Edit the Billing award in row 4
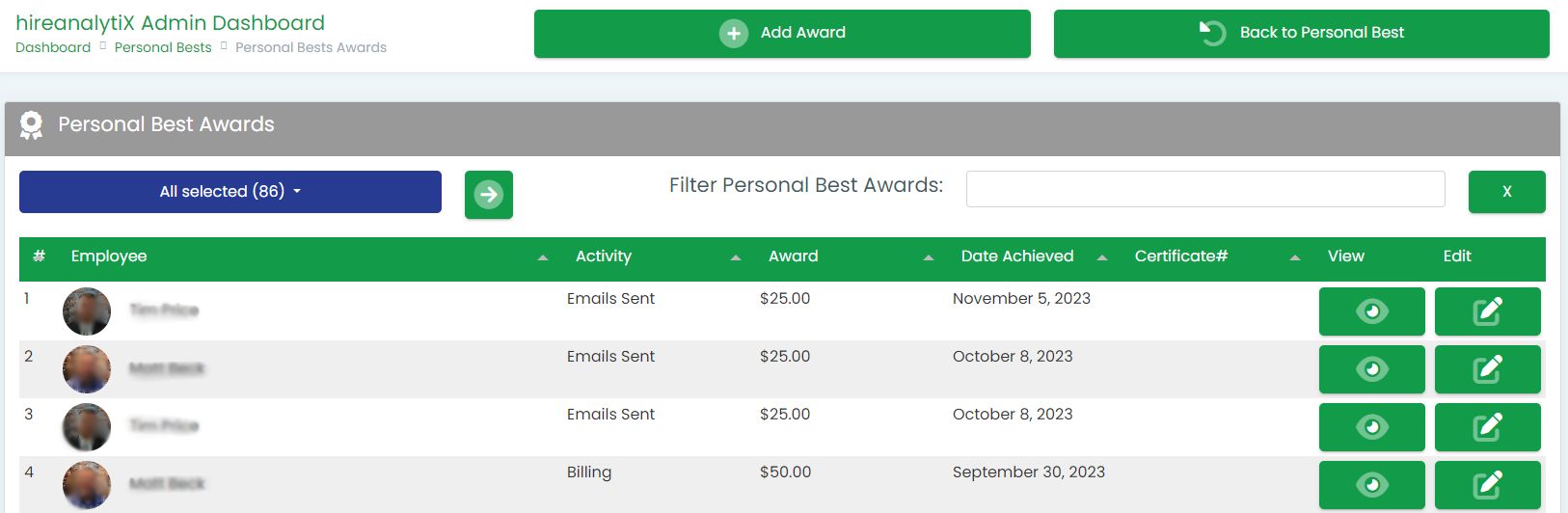This screenshot has height=513, width=1568. [1487, 485]
